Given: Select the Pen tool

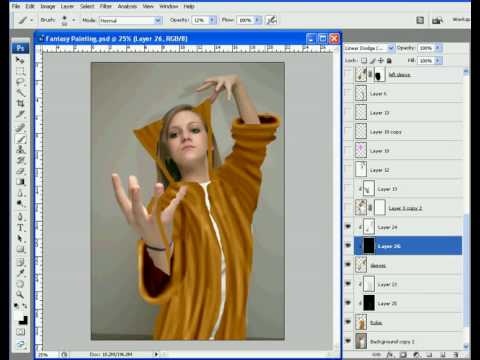Looking at the screenshot, I should tap(20, 217).
